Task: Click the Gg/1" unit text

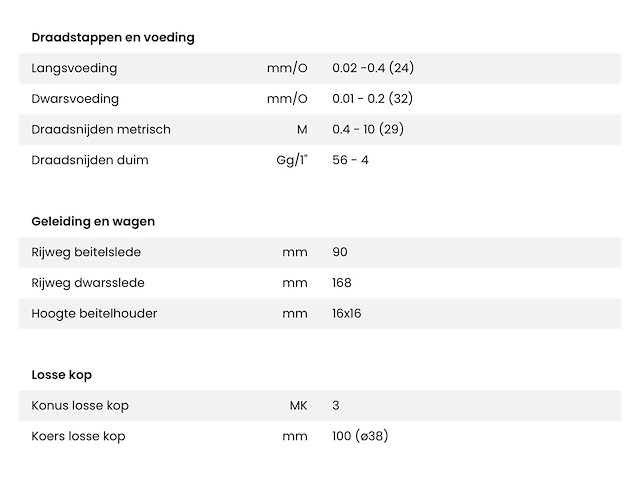Action: pos(292,160)
